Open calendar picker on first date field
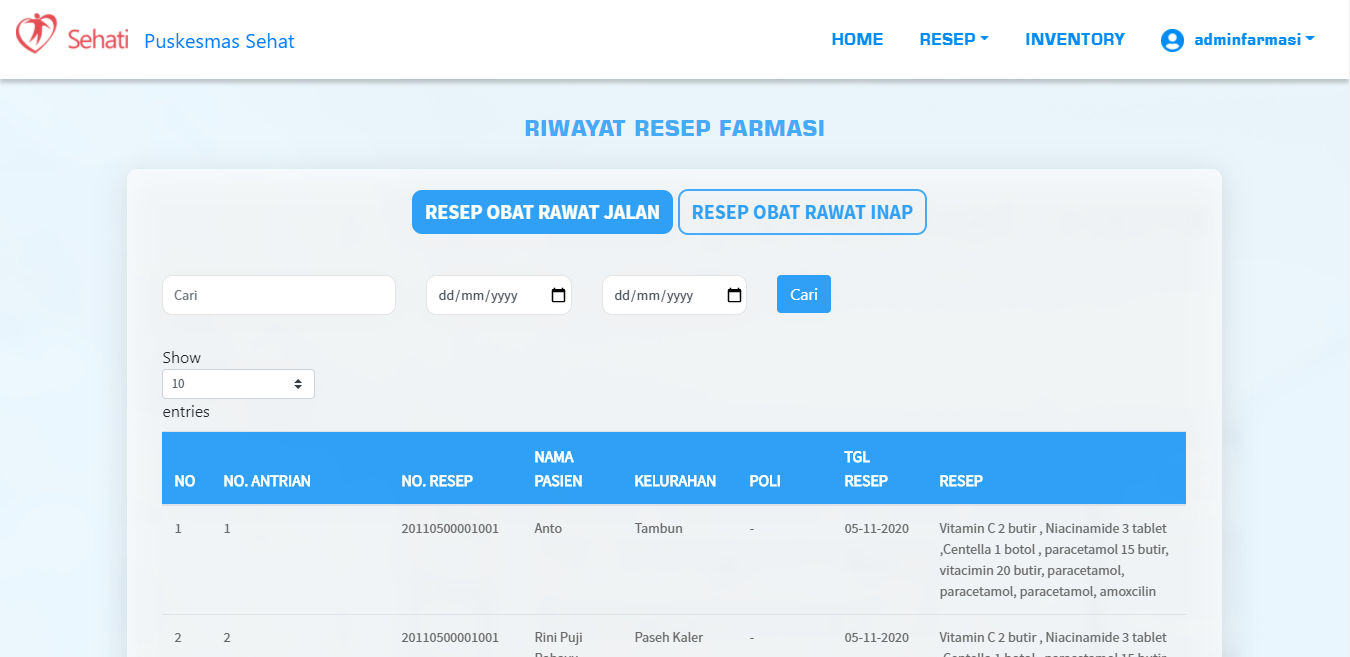1350x657 pixels. (x=558, y=295)
